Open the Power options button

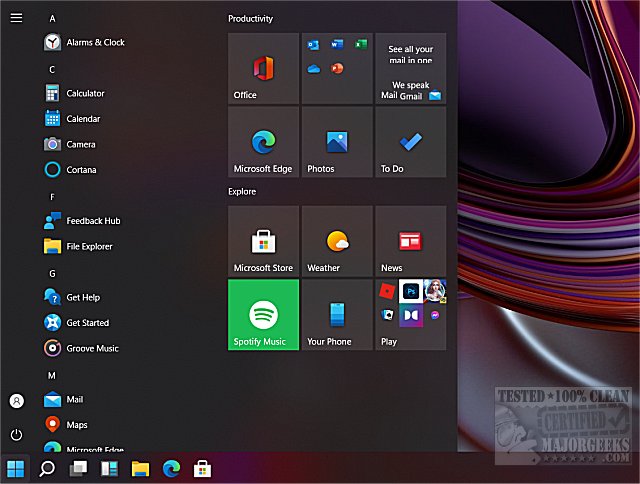16,434
